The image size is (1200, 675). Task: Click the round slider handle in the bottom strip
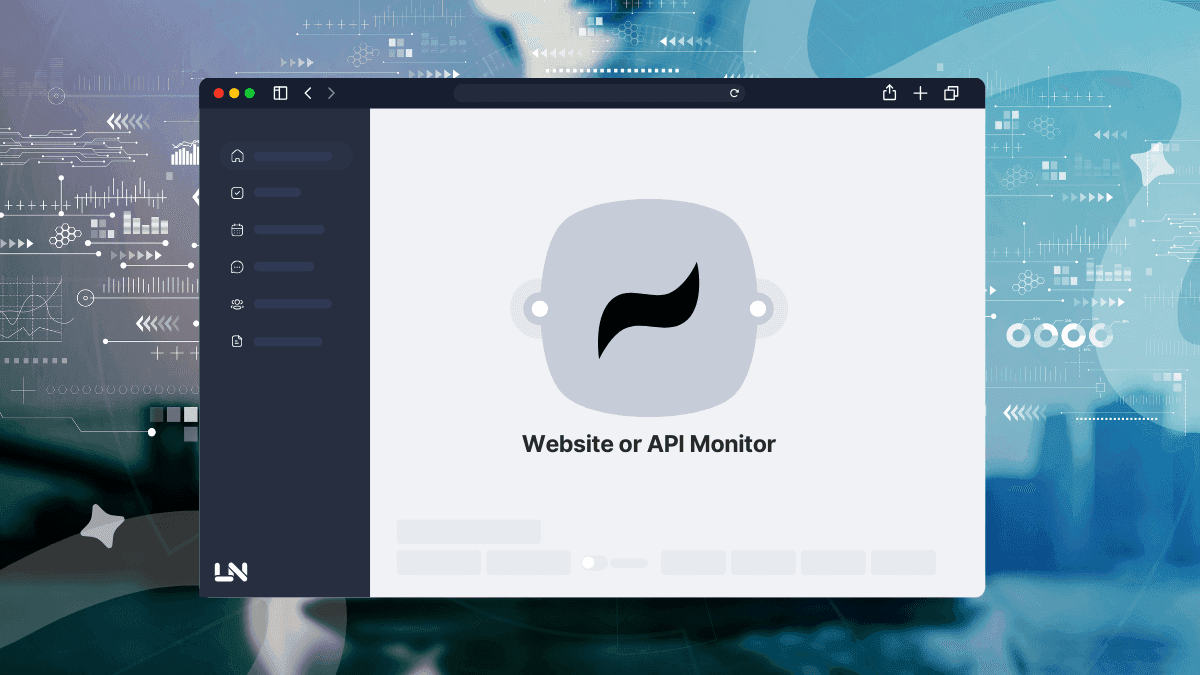click(590, 563)
